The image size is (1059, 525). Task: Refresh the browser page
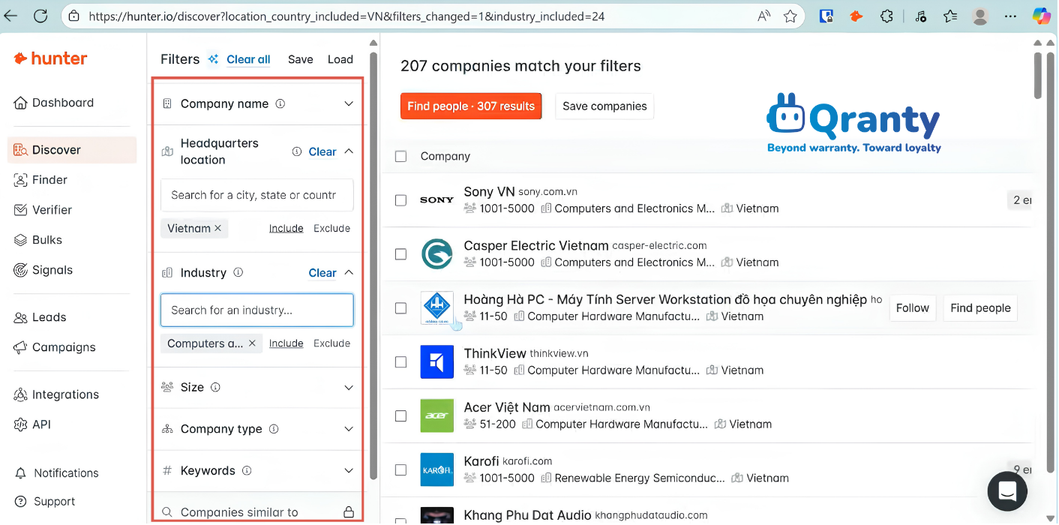[41, 16]
